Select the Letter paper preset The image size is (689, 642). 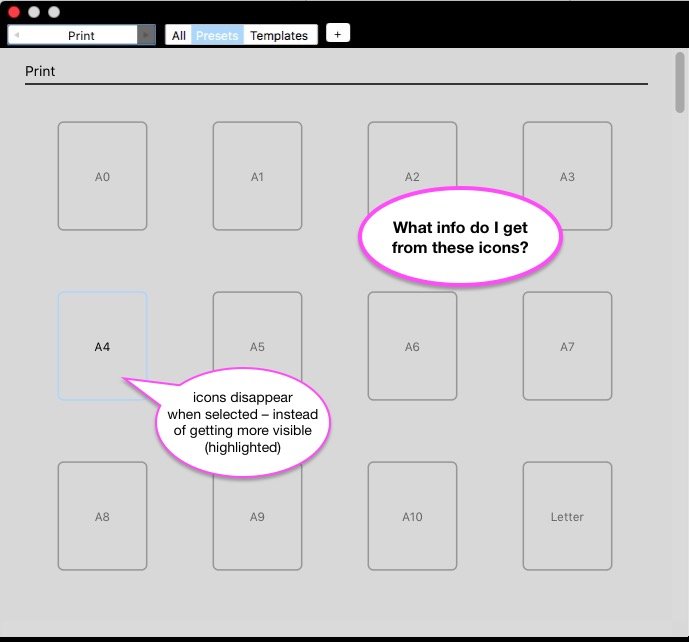click(567, 516)
